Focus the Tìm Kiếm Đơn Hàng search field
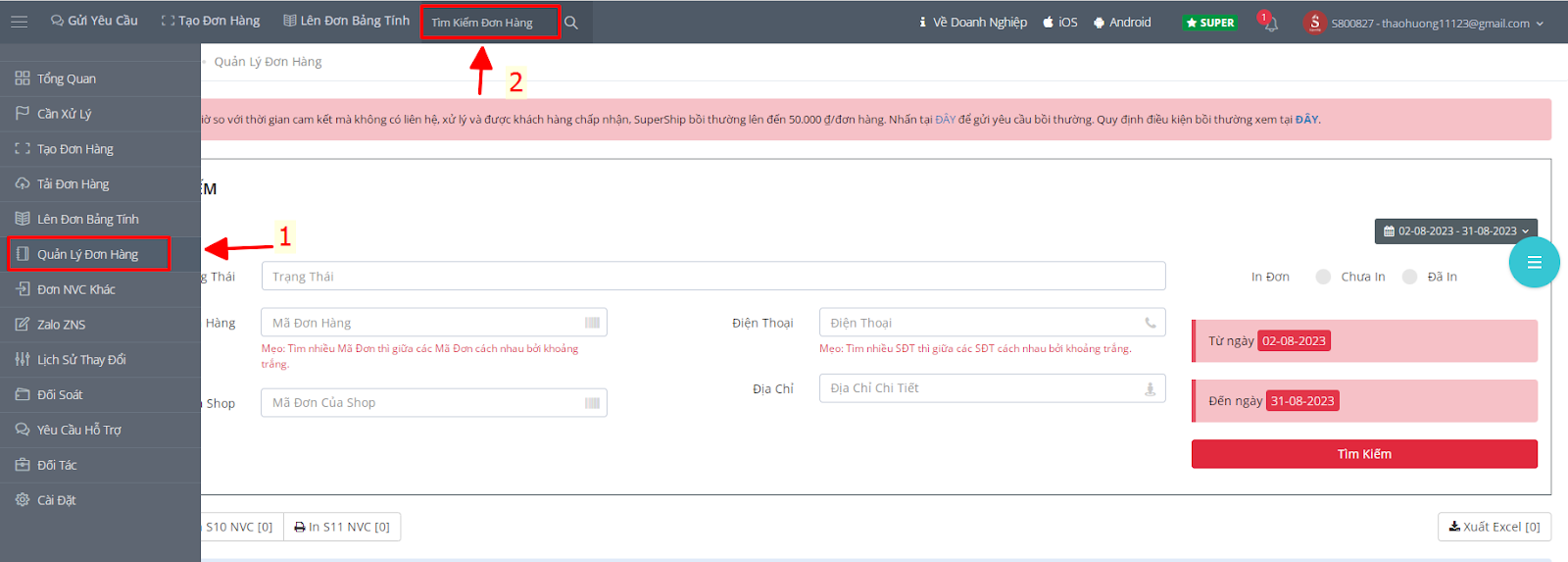The width and height of the screenshot is (1568, 562). tap(490, 23)
